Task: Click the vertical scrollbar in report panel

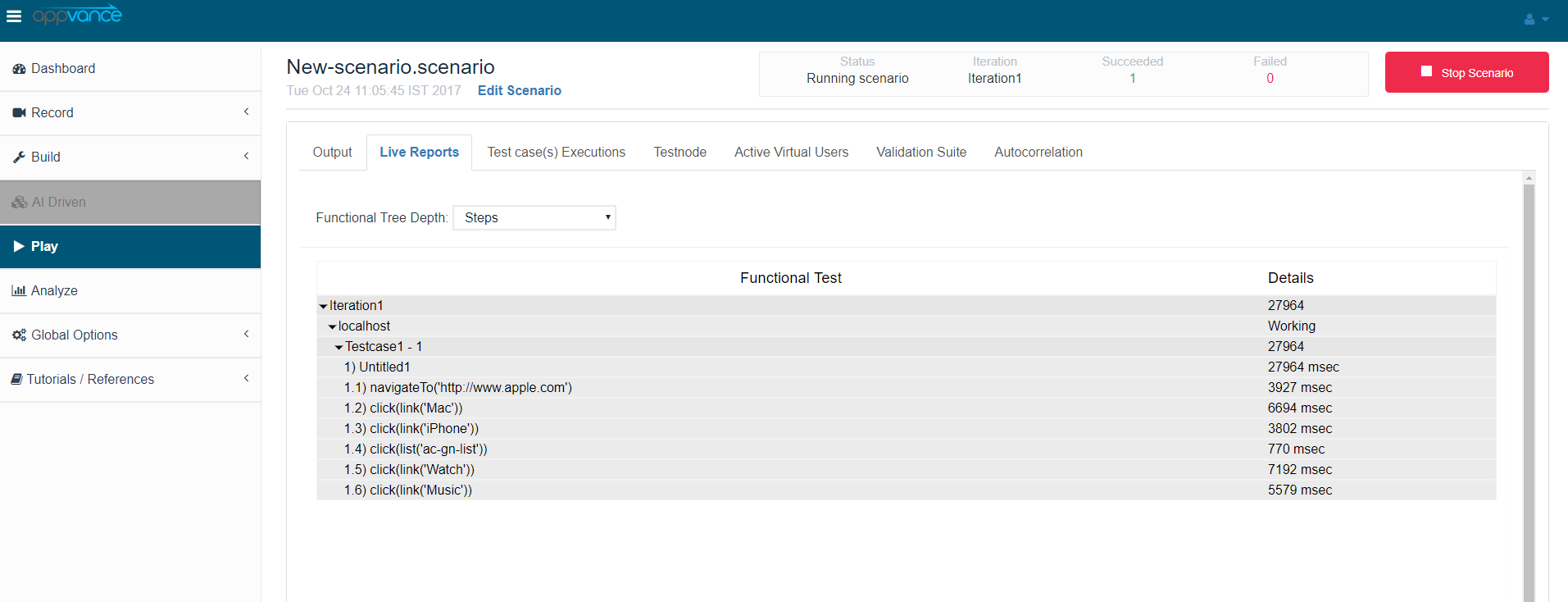Action: [x=1529, y=385]
